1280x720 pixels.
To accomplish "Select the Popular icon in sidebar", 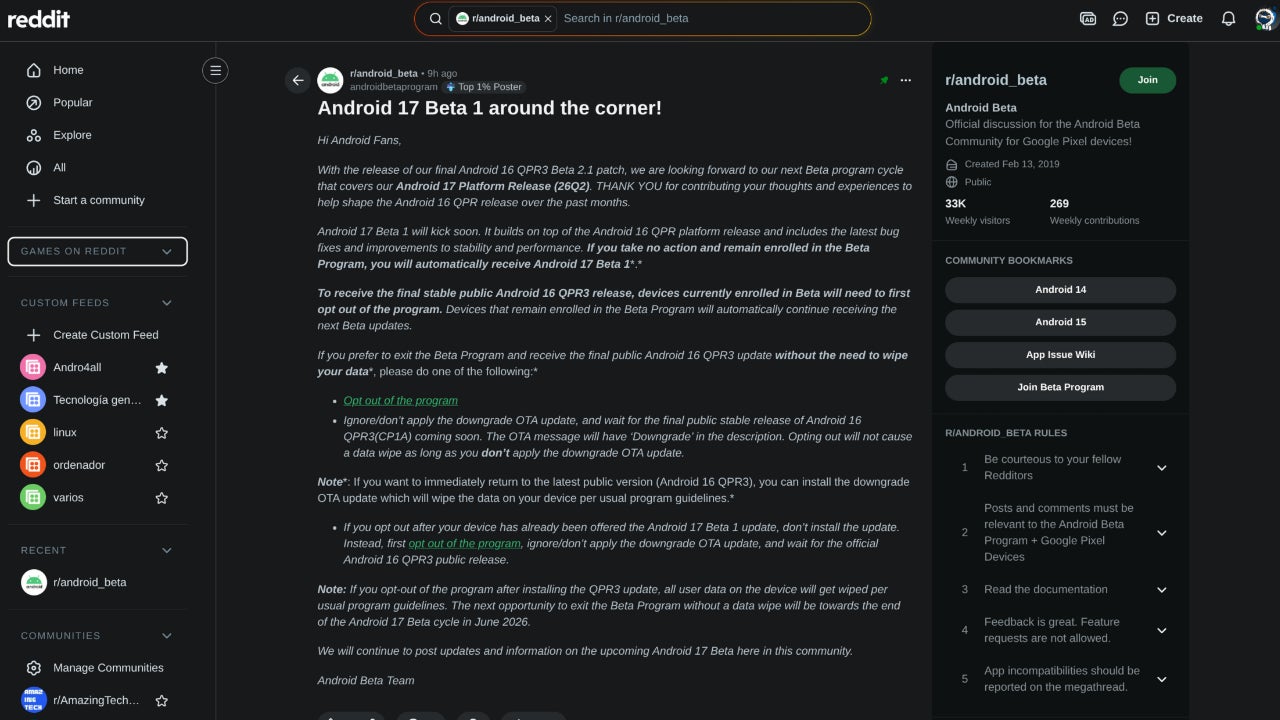I will (34, 102).
